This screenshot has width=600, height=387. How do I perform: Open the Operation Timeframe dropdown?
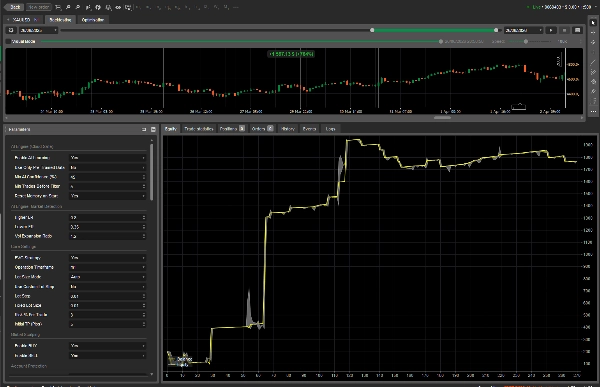point(108,267)
